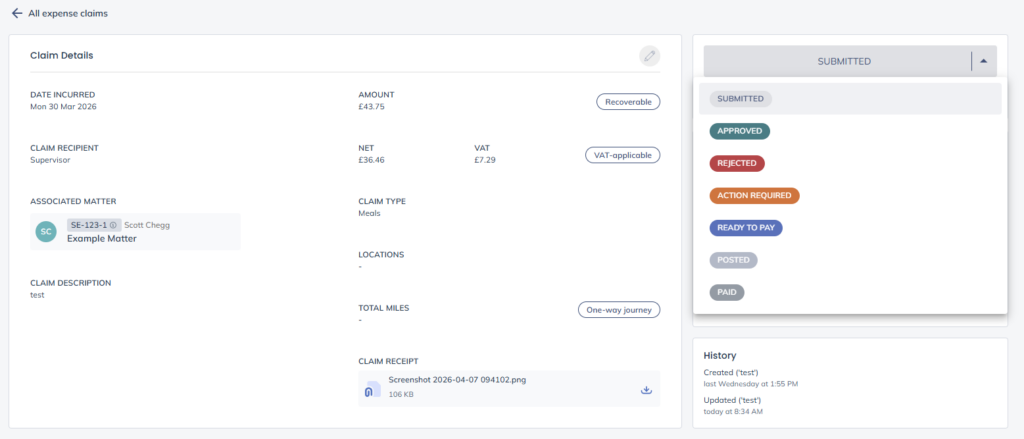Download the claim receipt screenshot file
The width and height of the screenshot is (1024, 439).
tap(645, 390)
